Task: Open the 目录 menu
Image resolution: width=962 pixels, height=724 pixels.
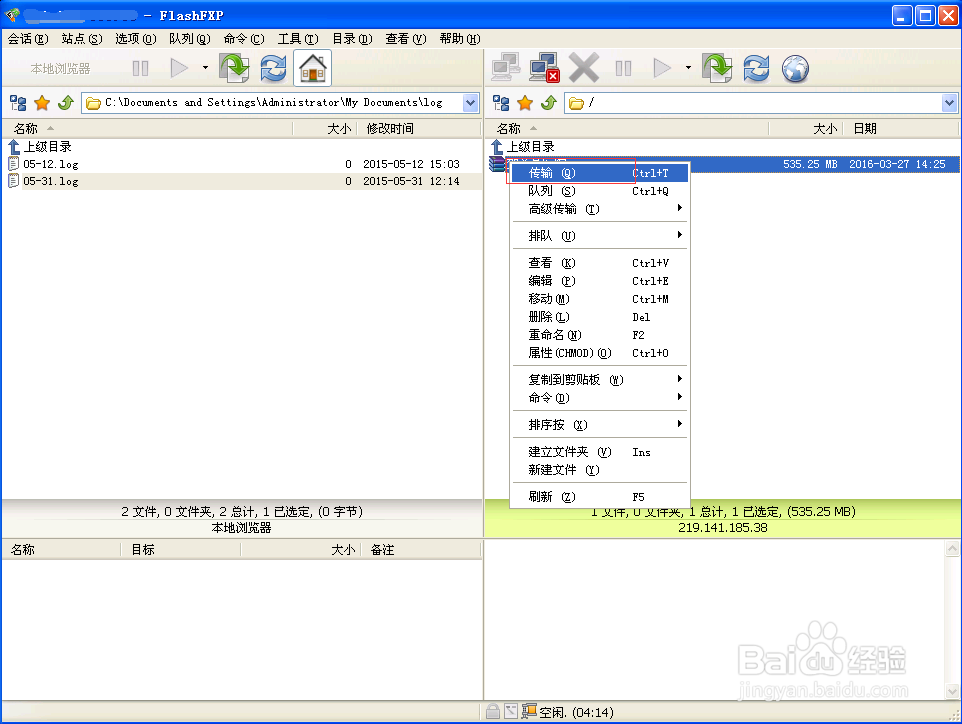Action: point(352,39)
